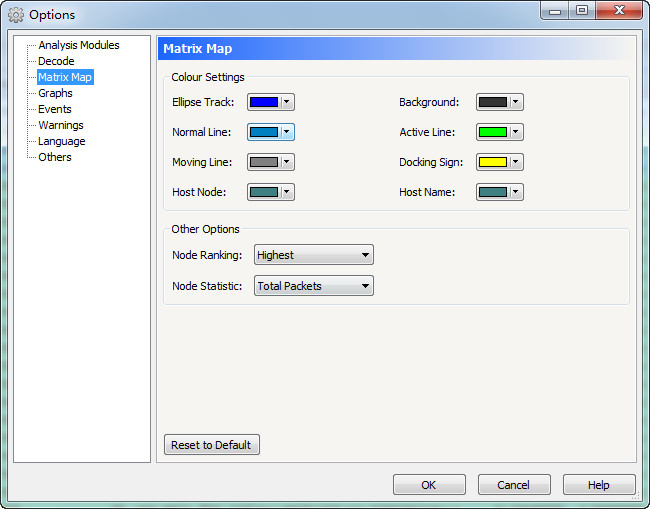The height and width of the screenshot is (509, 650).
Task: Open the Normal Line color dropdown arrow
Action: 287,132
